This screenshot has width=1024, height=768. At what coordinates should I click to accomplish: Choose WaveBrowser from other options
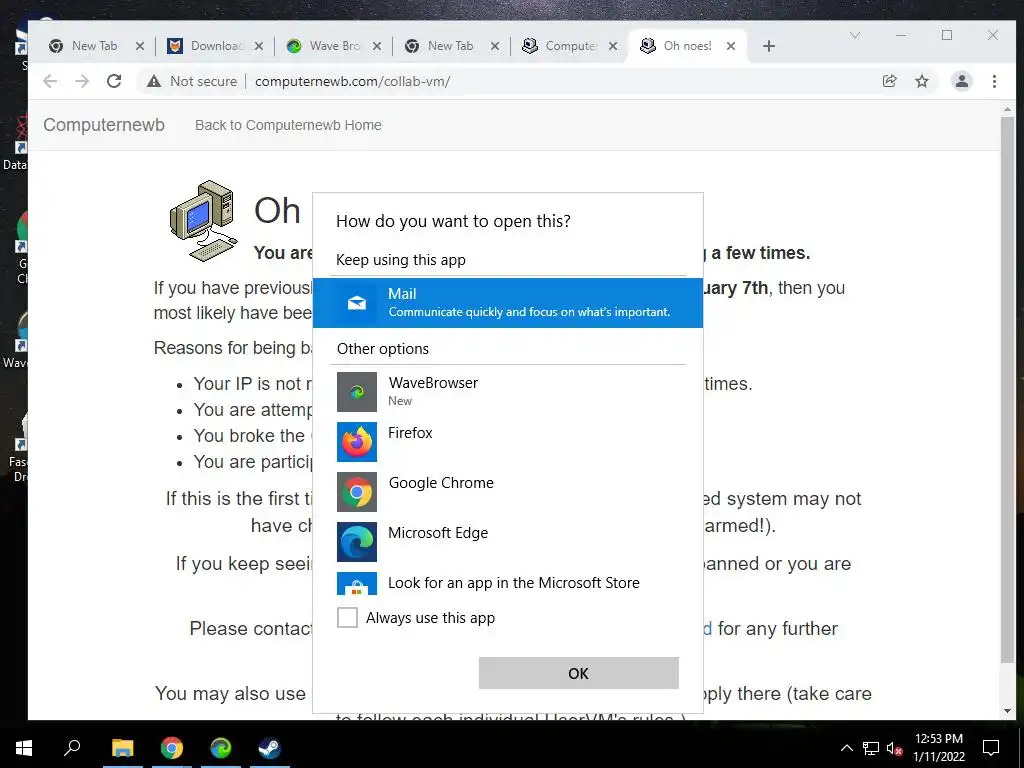pyautogui.click(x=507, y=391)
